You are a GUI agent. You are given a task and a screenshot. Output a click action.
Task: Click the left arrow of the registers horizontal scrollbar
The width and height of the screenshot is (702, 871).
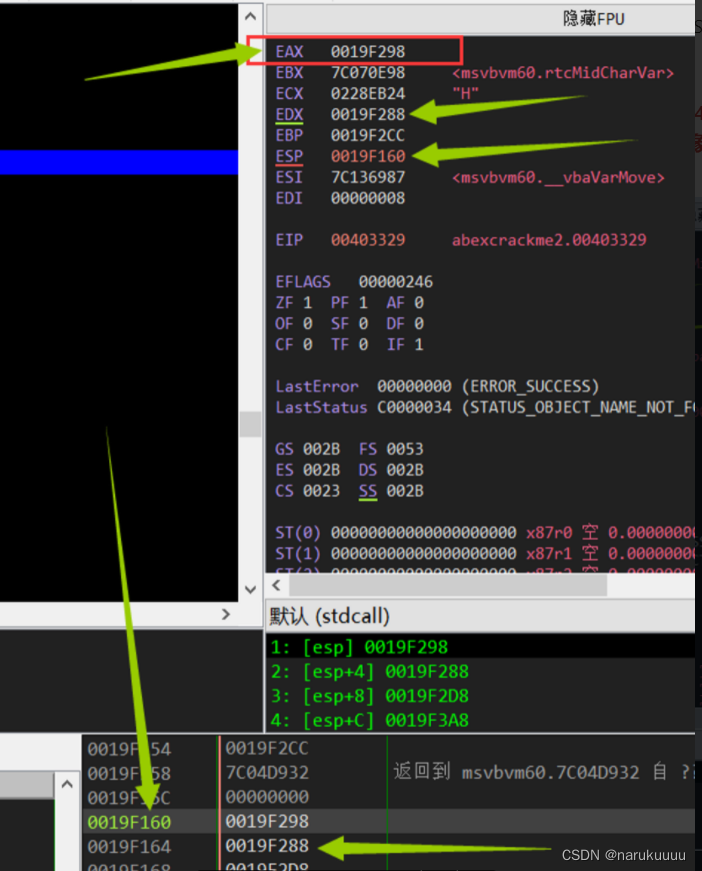pos(277,585)
